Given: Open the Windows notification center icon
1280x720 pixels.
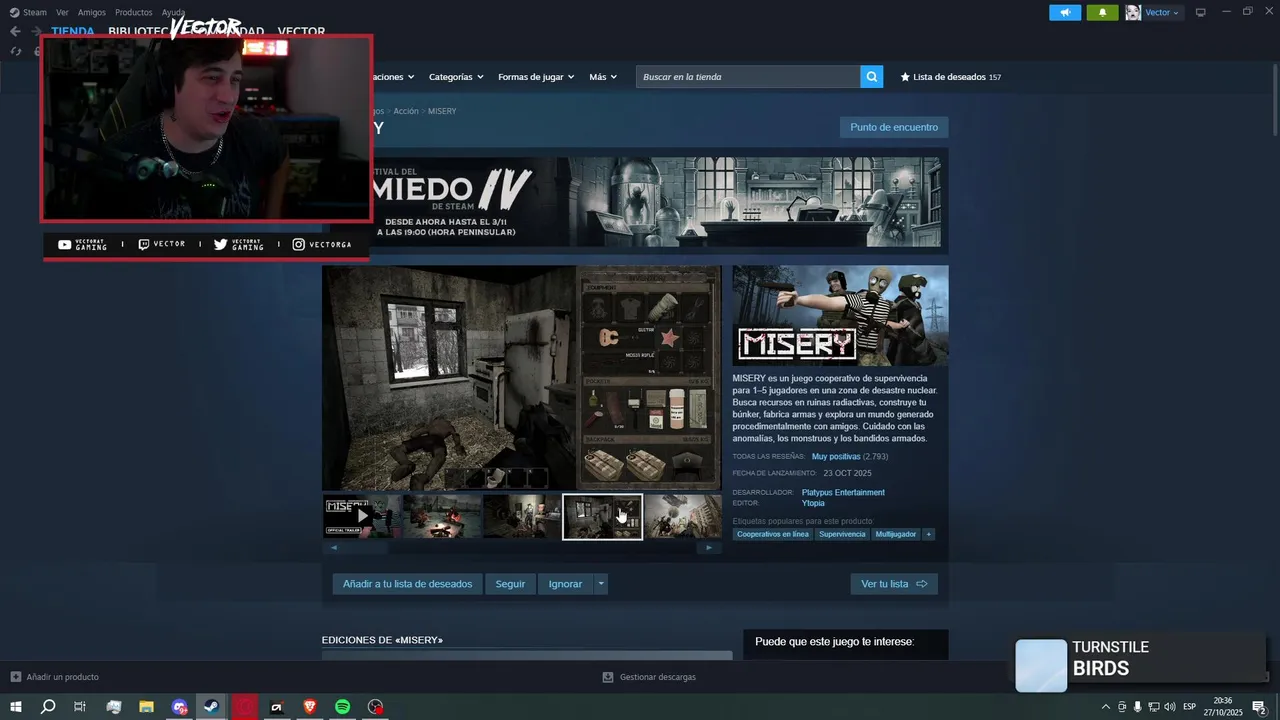Looking at the screenshot, I should point(1259,707).
